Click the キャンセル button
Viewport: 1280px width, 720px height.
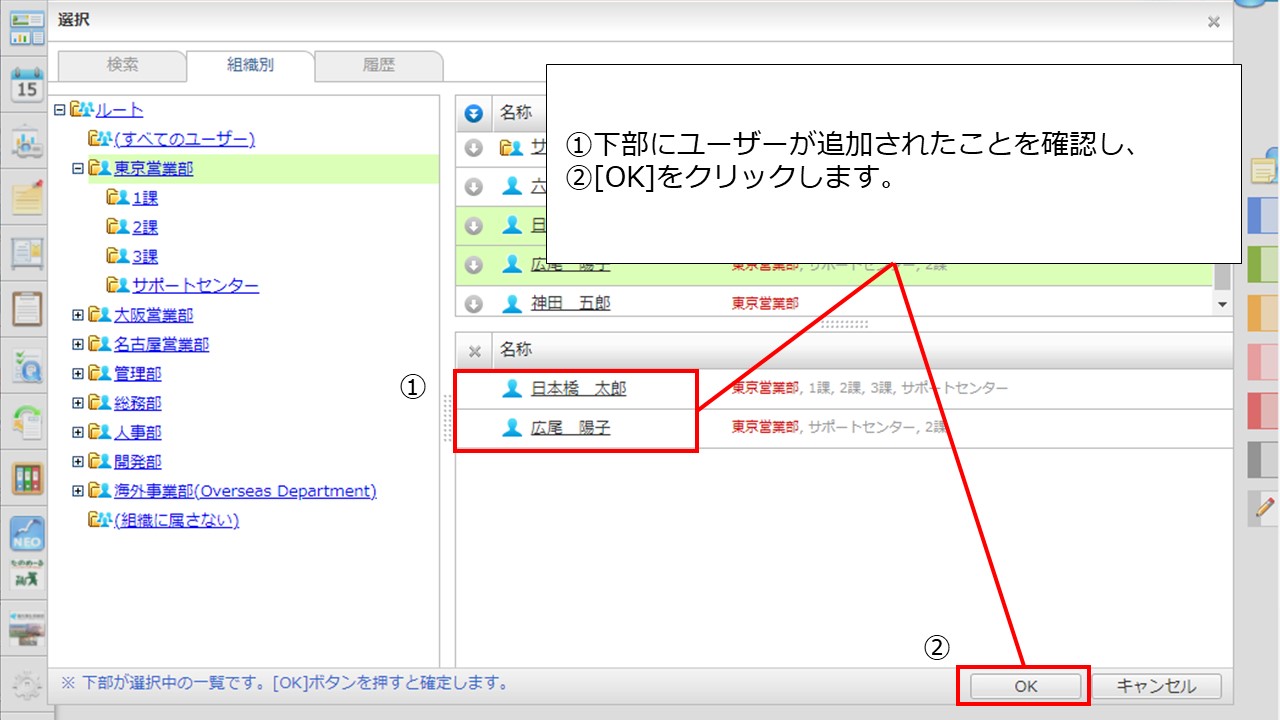coord(1155,686)
